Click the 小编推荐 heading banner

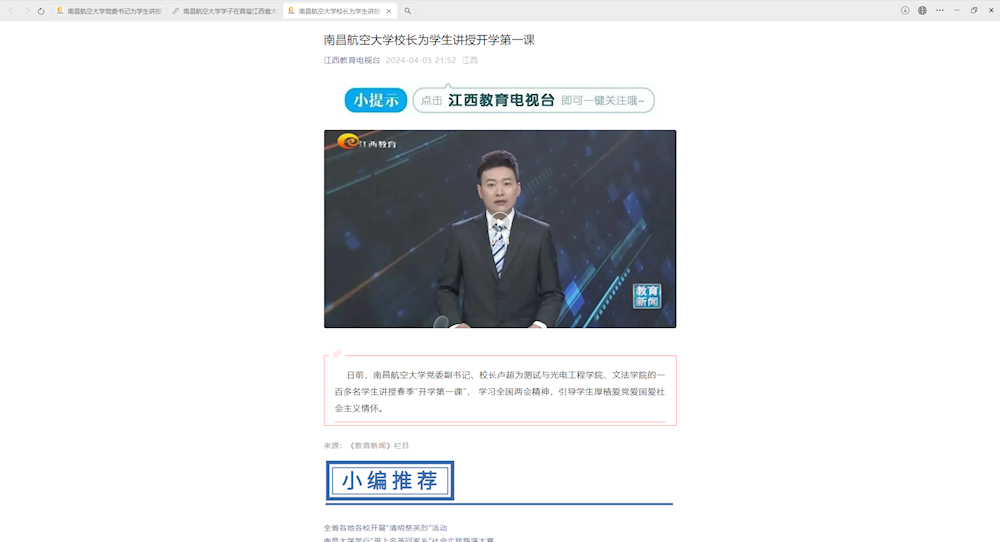coord(390,481)
